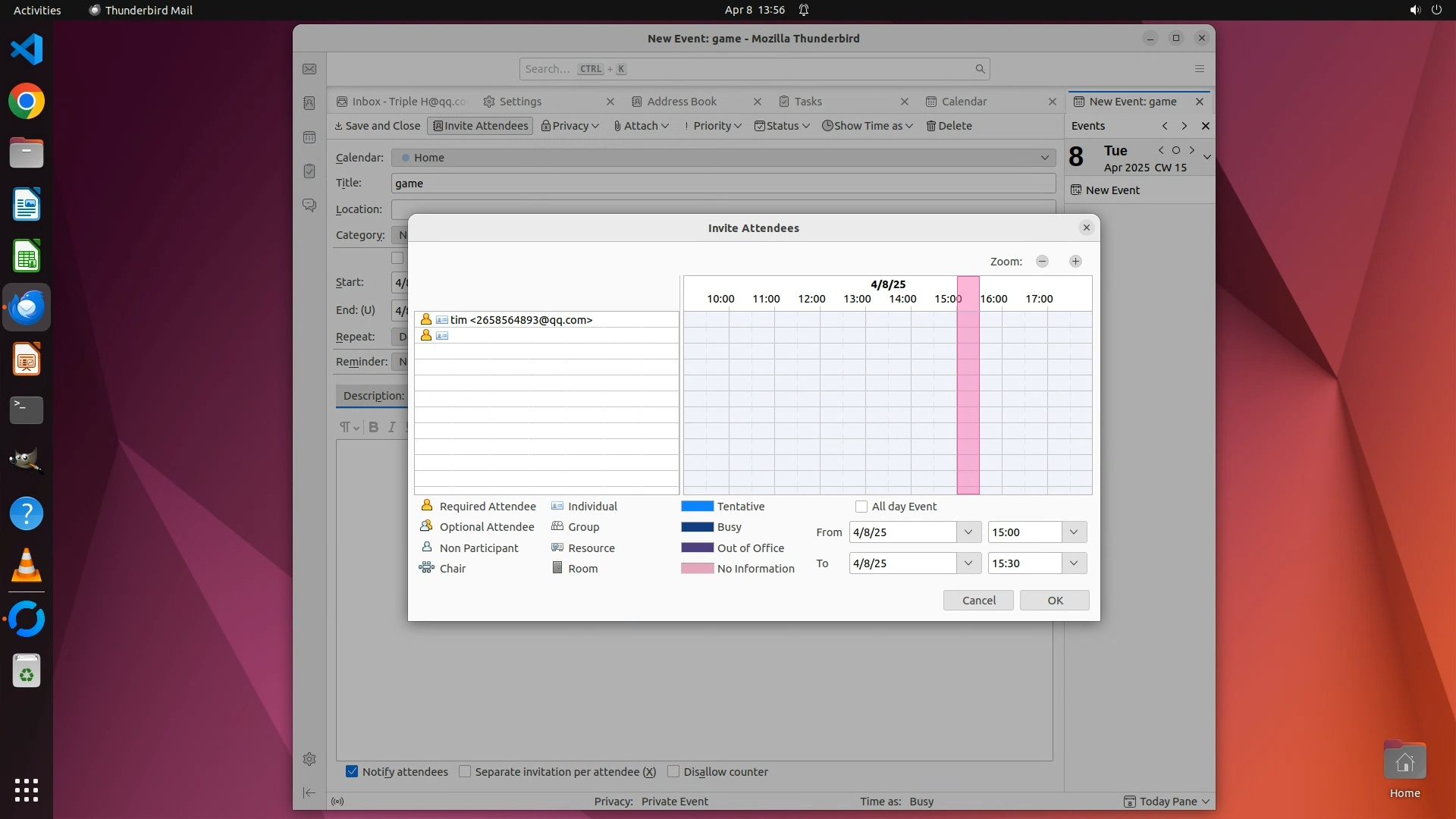Image resolution: width=1456 pixels, height=819 pixels.
Task: Click the zoom out minus icon
Action: [1042, 261]
